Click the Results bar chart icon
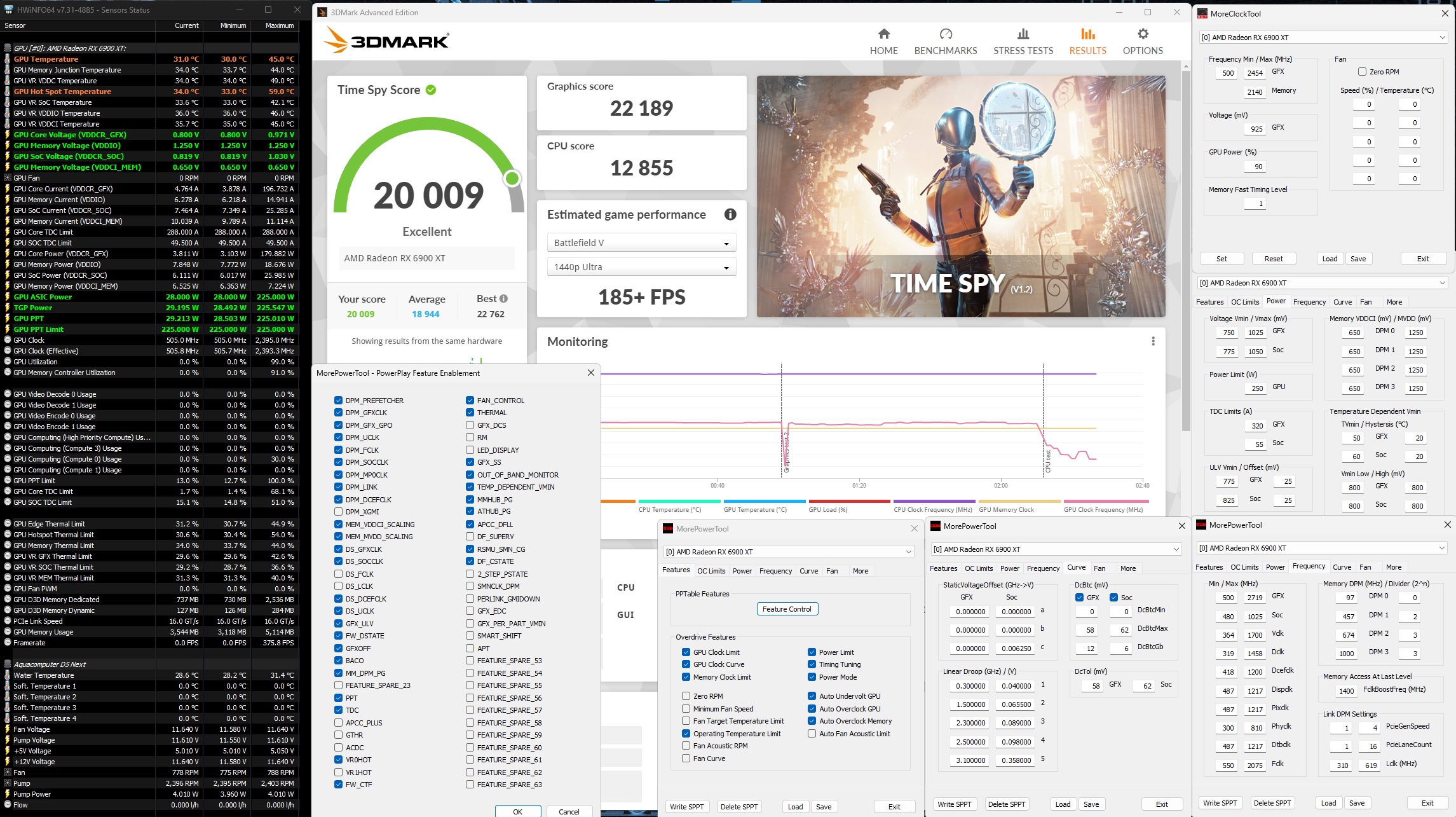The height and width of the screenshot is (817, 1456). pos(1087,34)
